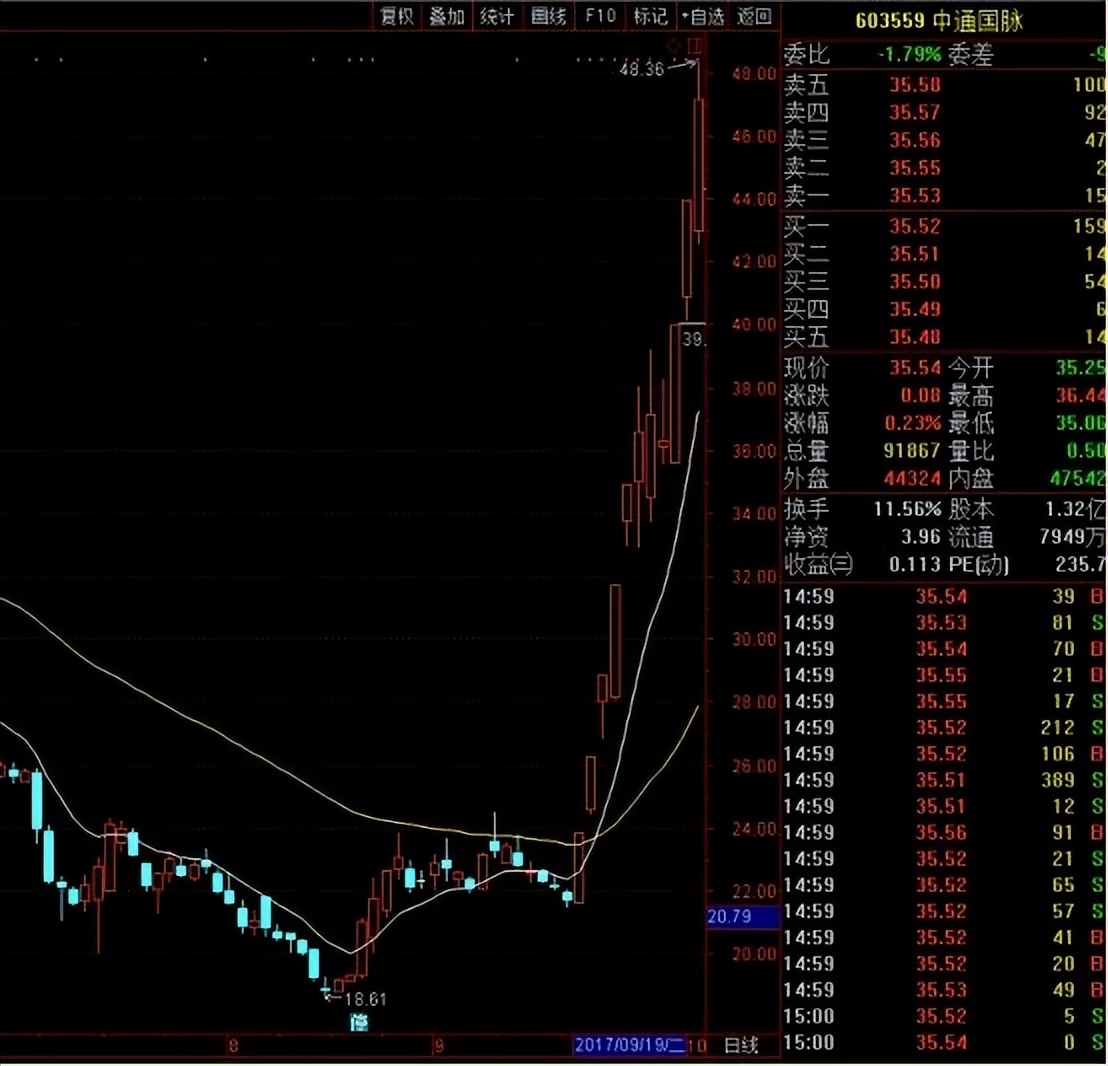This screenshot has height=1066, width=1108.
Task: Click the 18.61 low price annotation
Action: pyautogui.click(x=365, y=999)
